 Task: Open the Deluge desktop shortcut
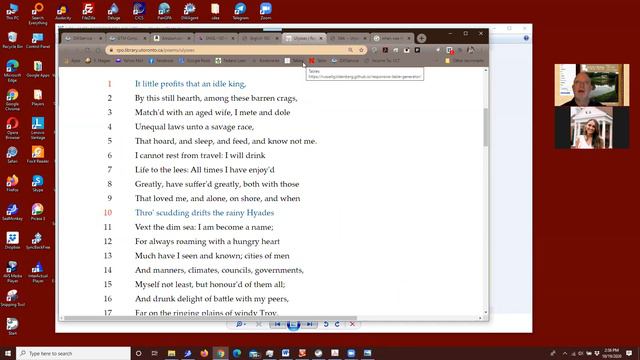(113, 11)
